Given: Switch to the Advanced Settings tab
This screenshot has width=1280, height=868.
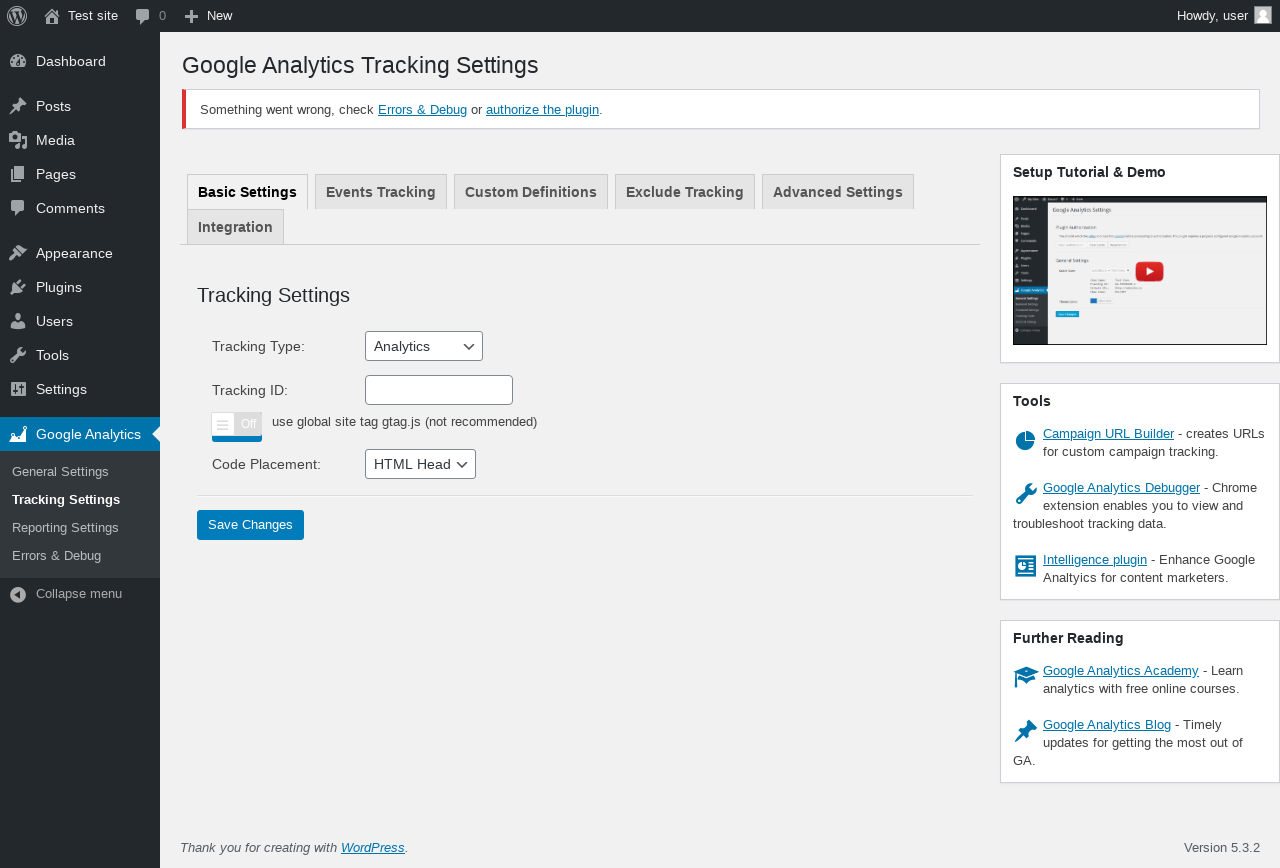Looking at the screenshot, I should (x=838, y=192).
